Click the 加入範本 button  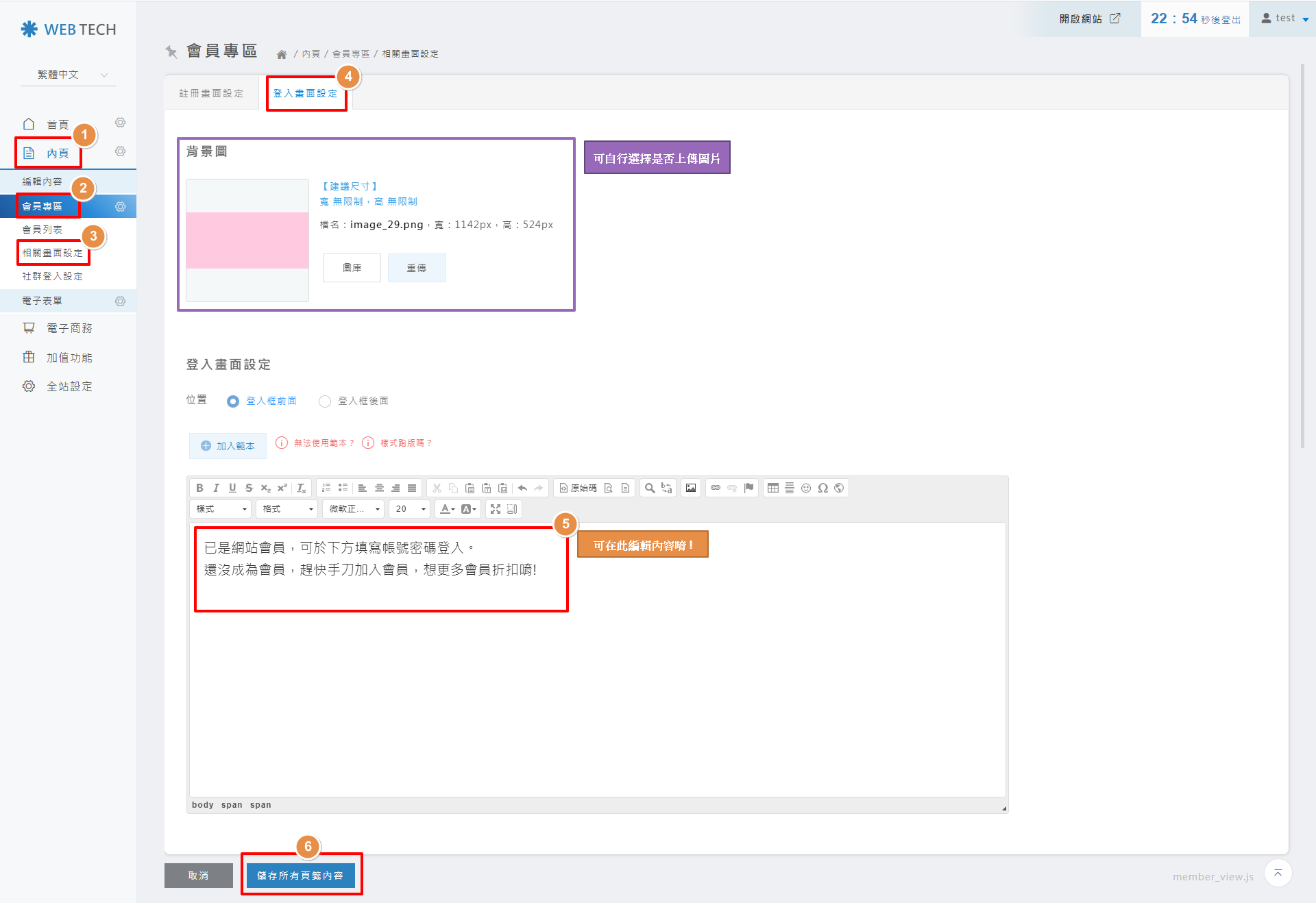(x=228, y=446)
